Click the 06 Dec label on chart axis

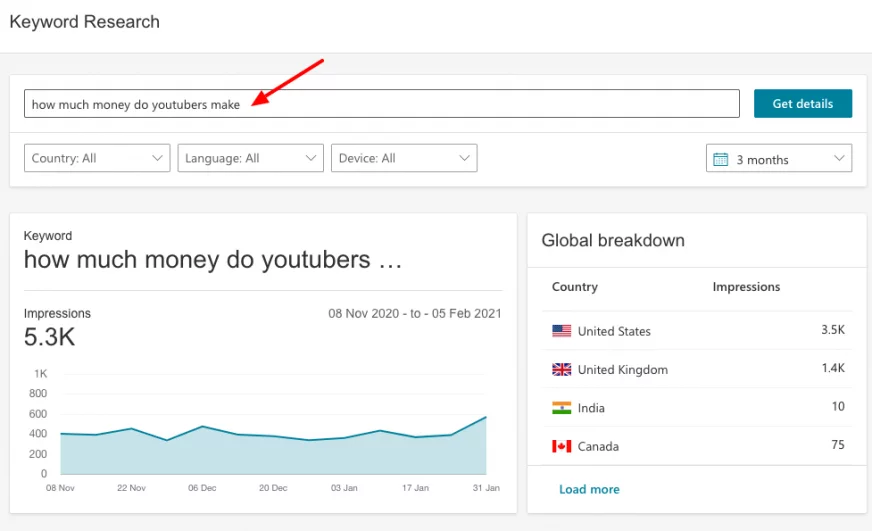(x=202, y=488)
